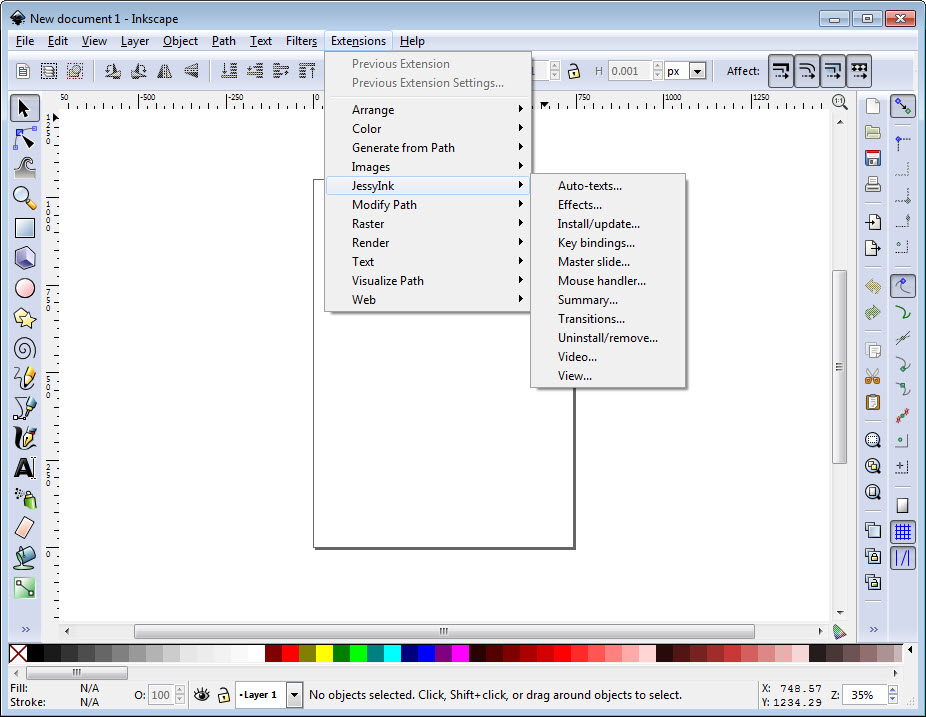926x717 pixels.
Task: Choose Transitions... menu entry
Action: pos(608,319)
